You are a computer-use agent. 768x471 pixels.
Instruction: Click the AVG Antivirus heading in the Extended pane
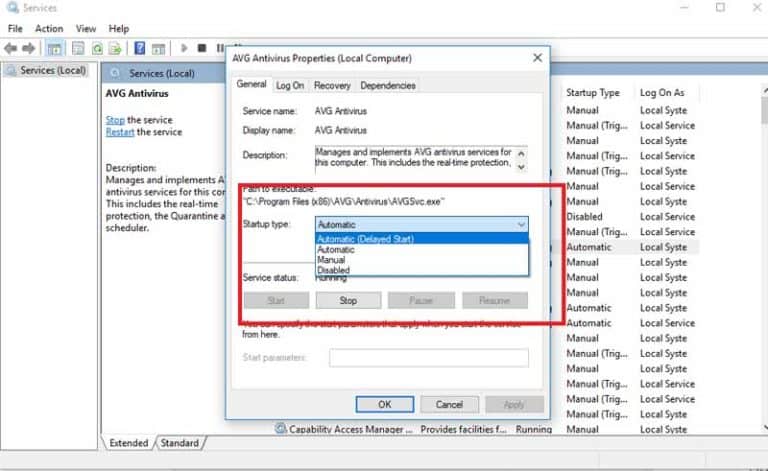click(137, 93)
